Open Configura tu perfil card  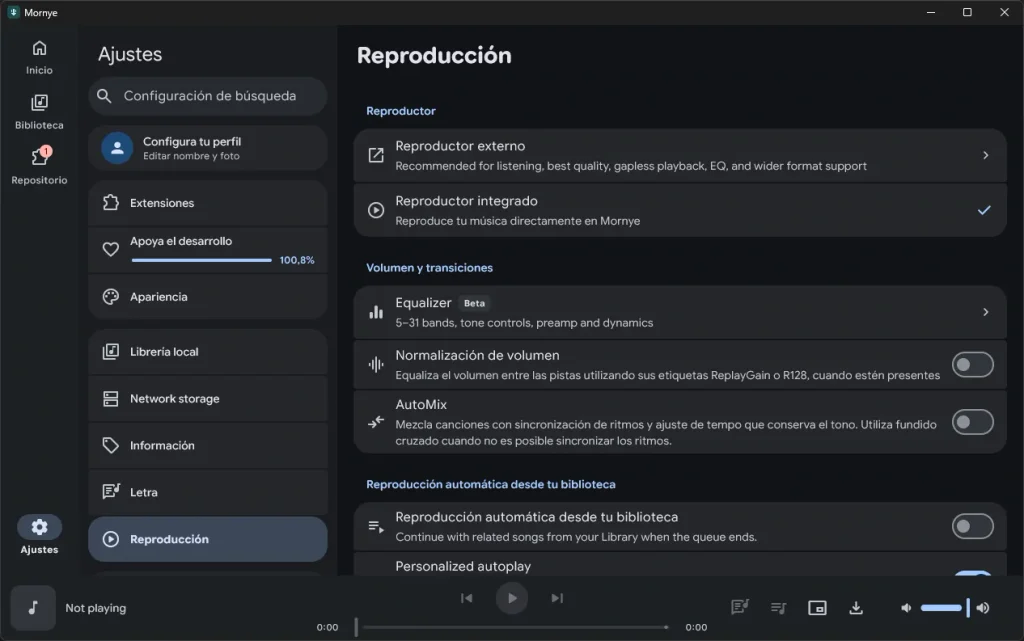pyautogui.click(x=208, y=148)
